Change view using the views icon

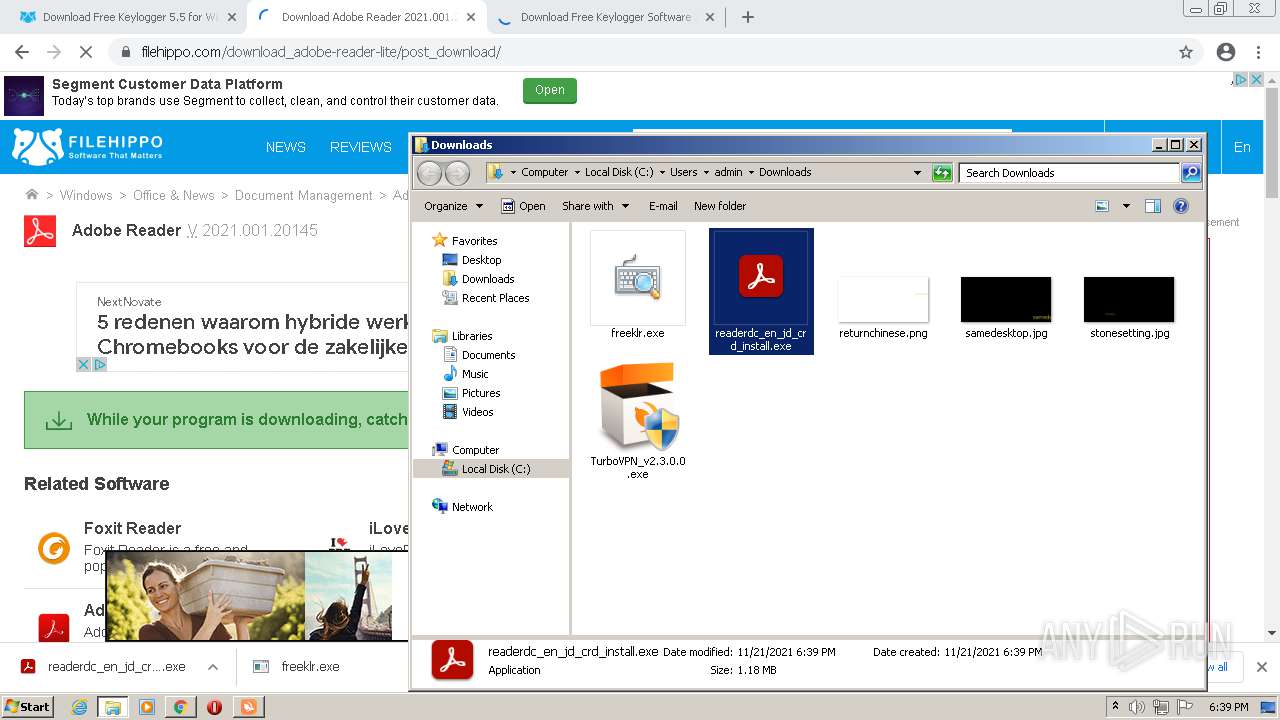point(1102,206)
